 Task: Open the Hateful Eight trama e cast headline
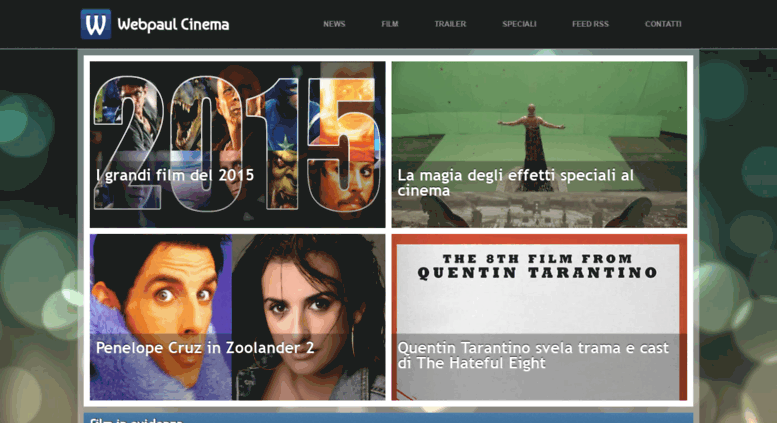click(533, 355)
